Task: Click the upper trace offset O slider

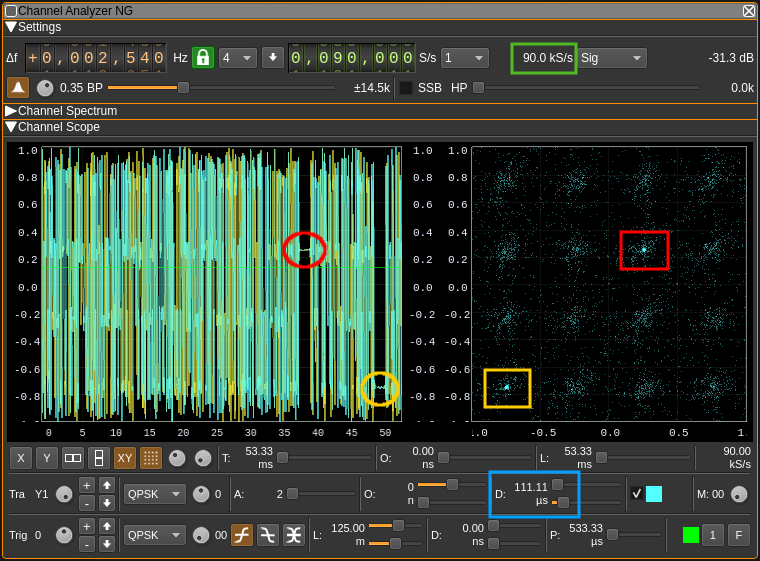Action: coord(452,484)
